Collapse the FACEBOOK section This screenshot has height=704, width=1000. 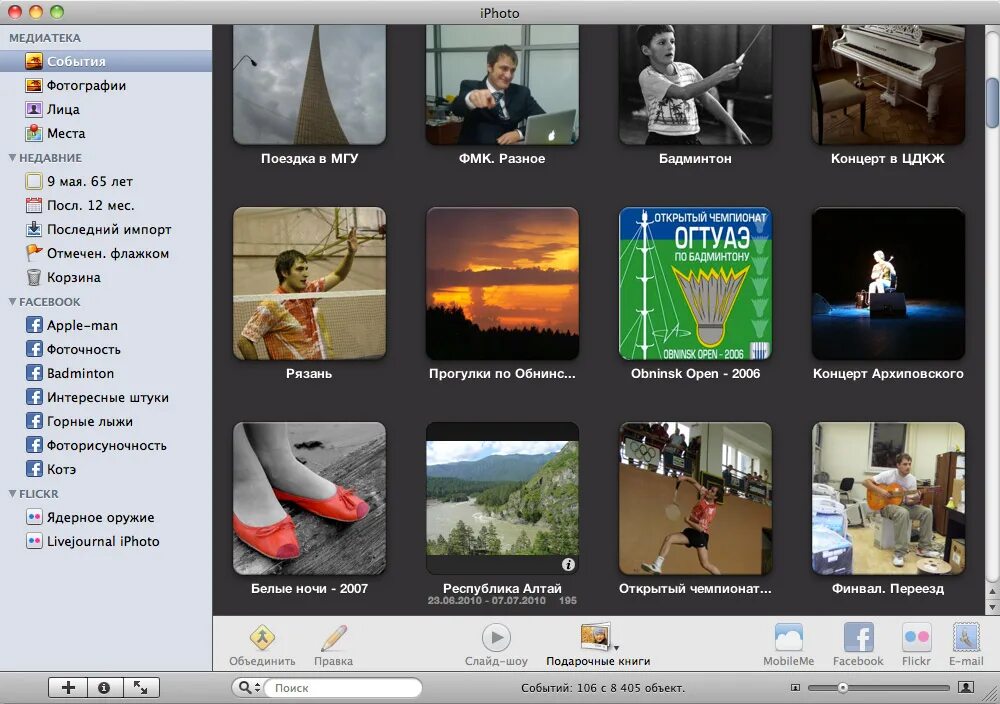12,302
